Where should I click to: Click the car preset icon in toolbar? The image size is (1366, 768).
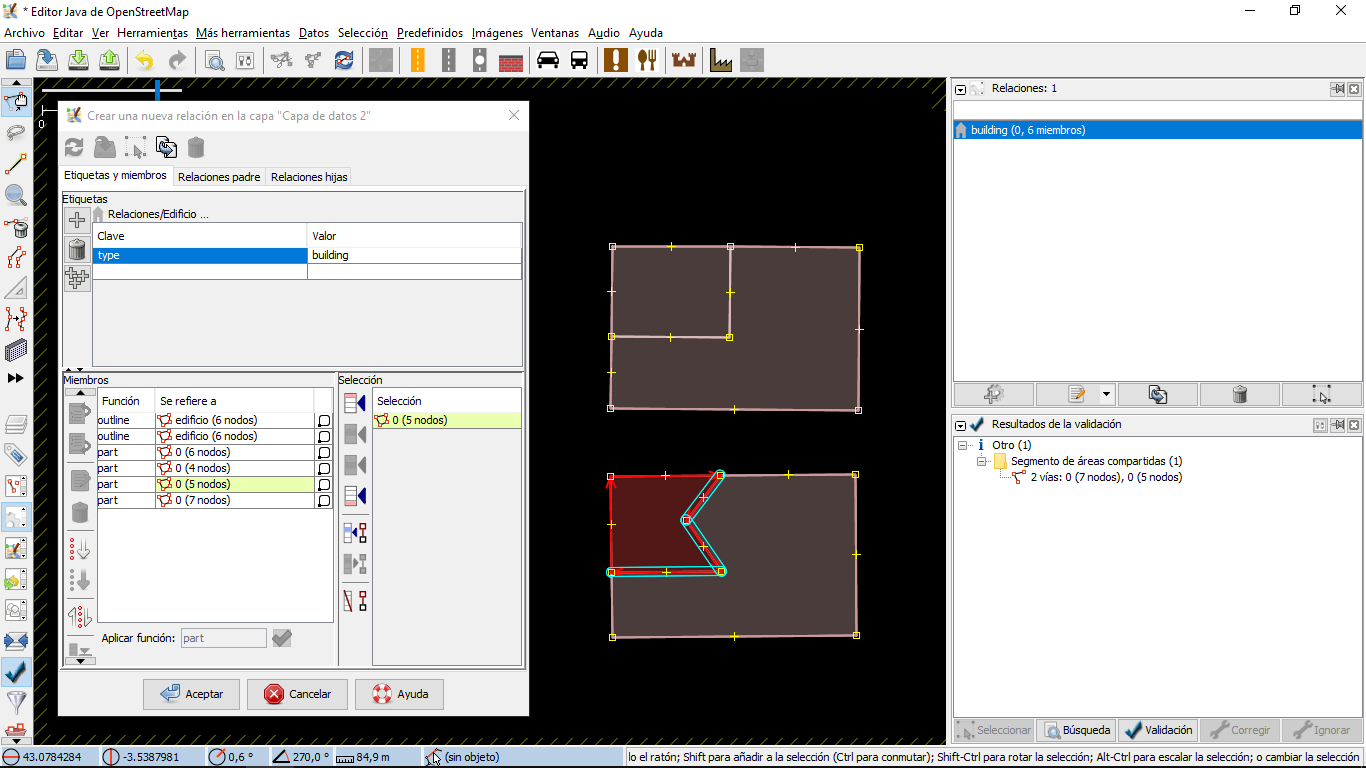point(547,61)
